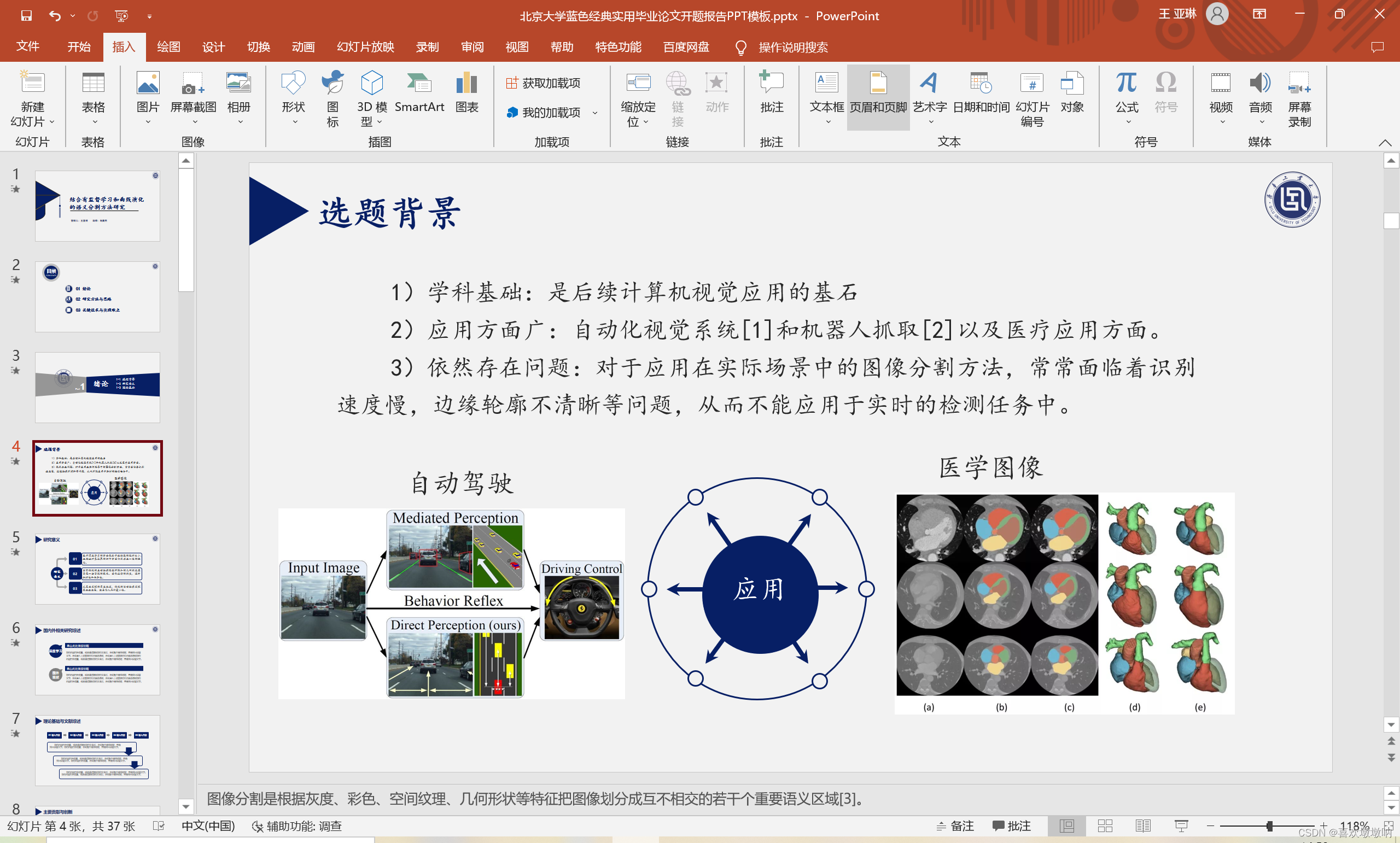Click 获取加载项 to get add-ins

click(544, 83)
